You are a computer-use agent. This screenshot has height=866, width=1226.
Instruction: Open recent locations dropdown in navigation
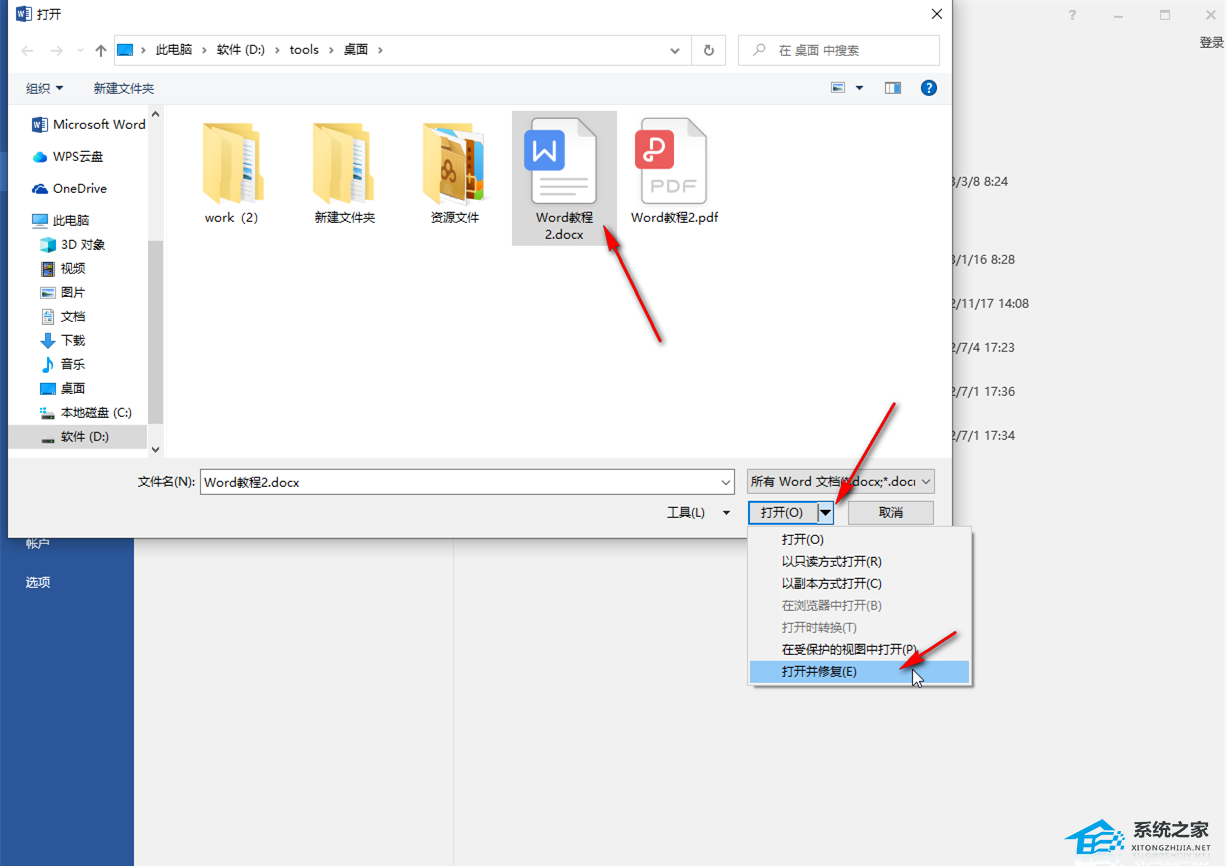click(x=78, y=50)
